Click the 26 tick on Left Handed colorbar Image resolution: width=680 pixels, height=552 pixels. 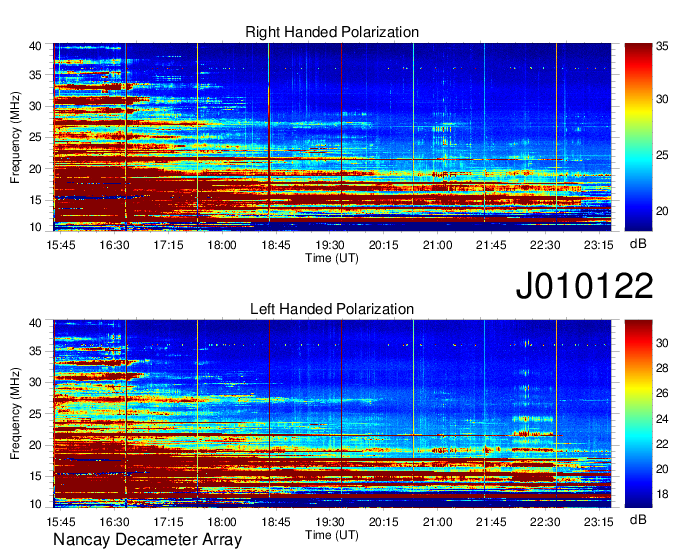click(x=662, y=393)
